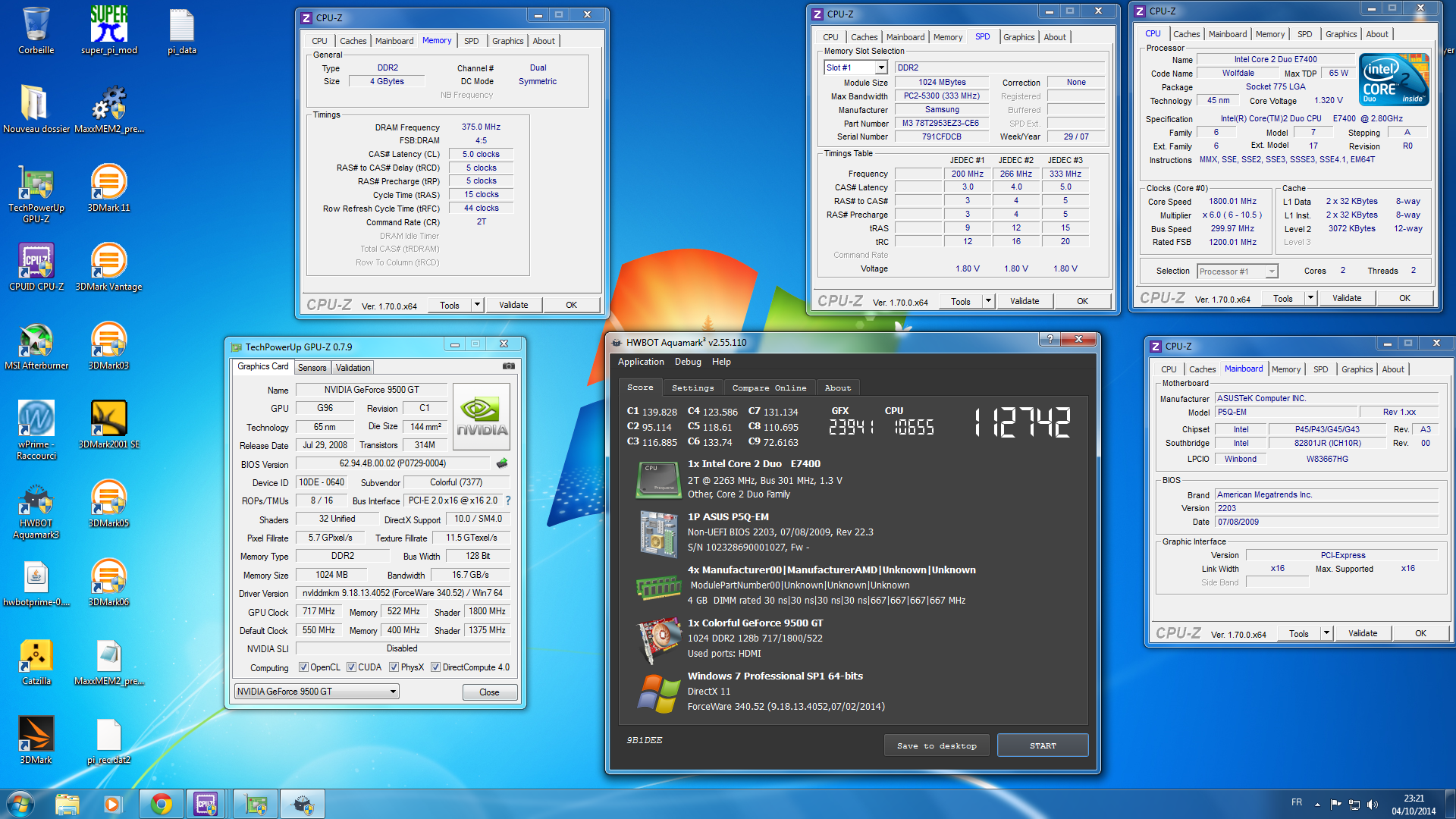
Task: Click OK in the SPD CPU-Z window
Action: click(x=1082, y=301)
